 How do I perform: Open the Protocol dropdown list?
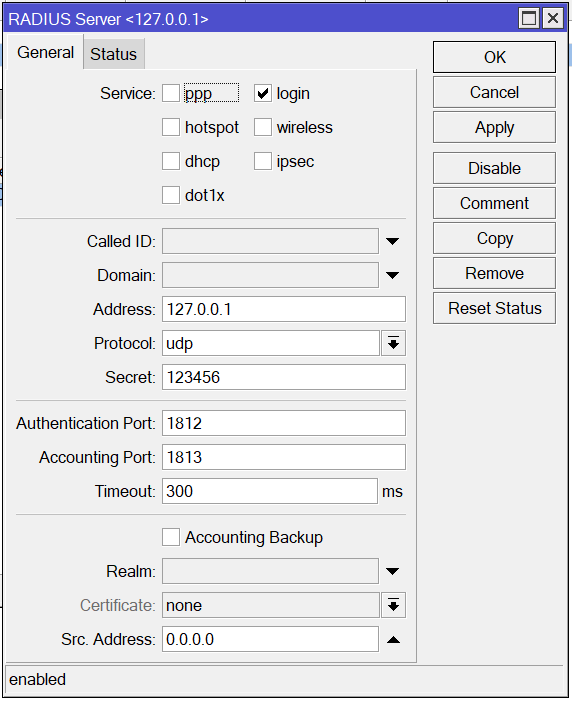tap(394, 343)
